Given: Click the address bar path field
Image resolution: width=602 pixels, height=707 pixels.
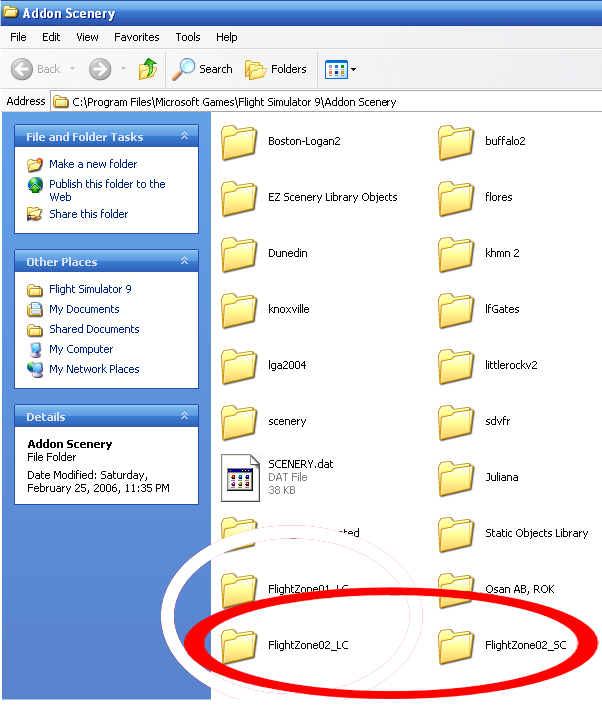Looking at the screenshot, I should (326, 102).
